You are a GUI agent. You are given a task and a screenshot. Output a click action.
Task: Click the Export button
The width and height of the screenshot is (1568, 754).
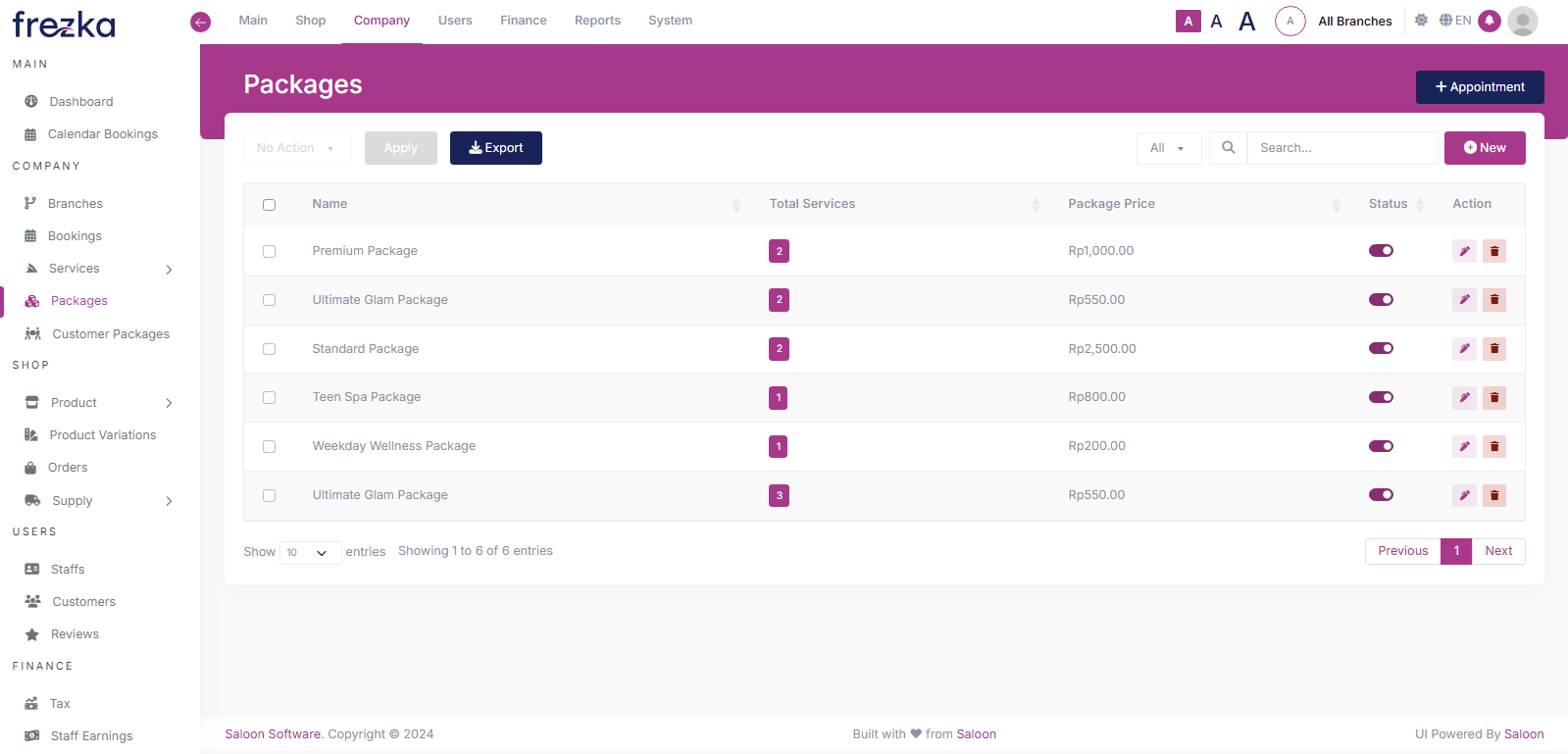click(496, 148)
